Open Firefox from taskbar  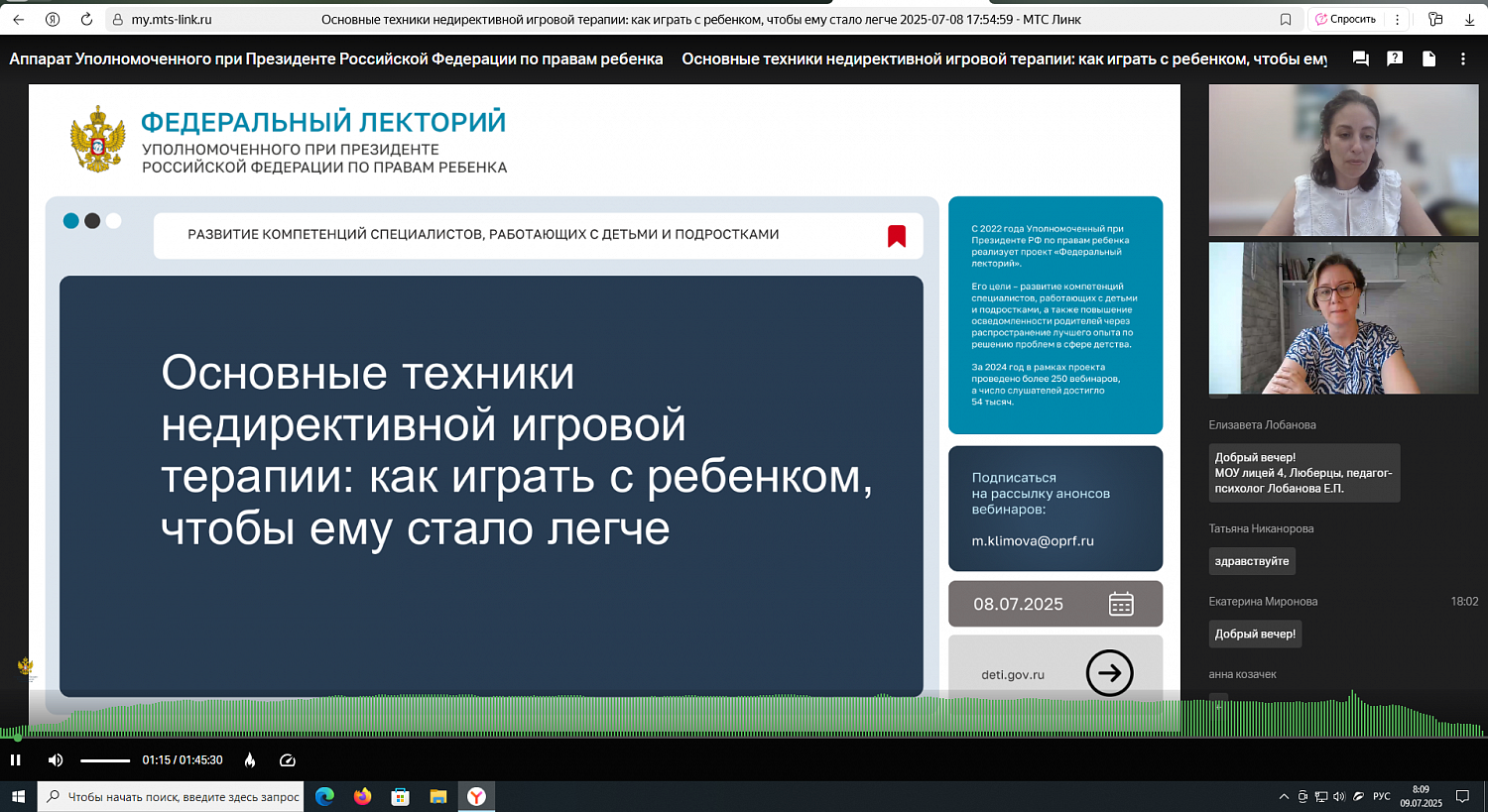pyautogui.click(x=362, y=796)
